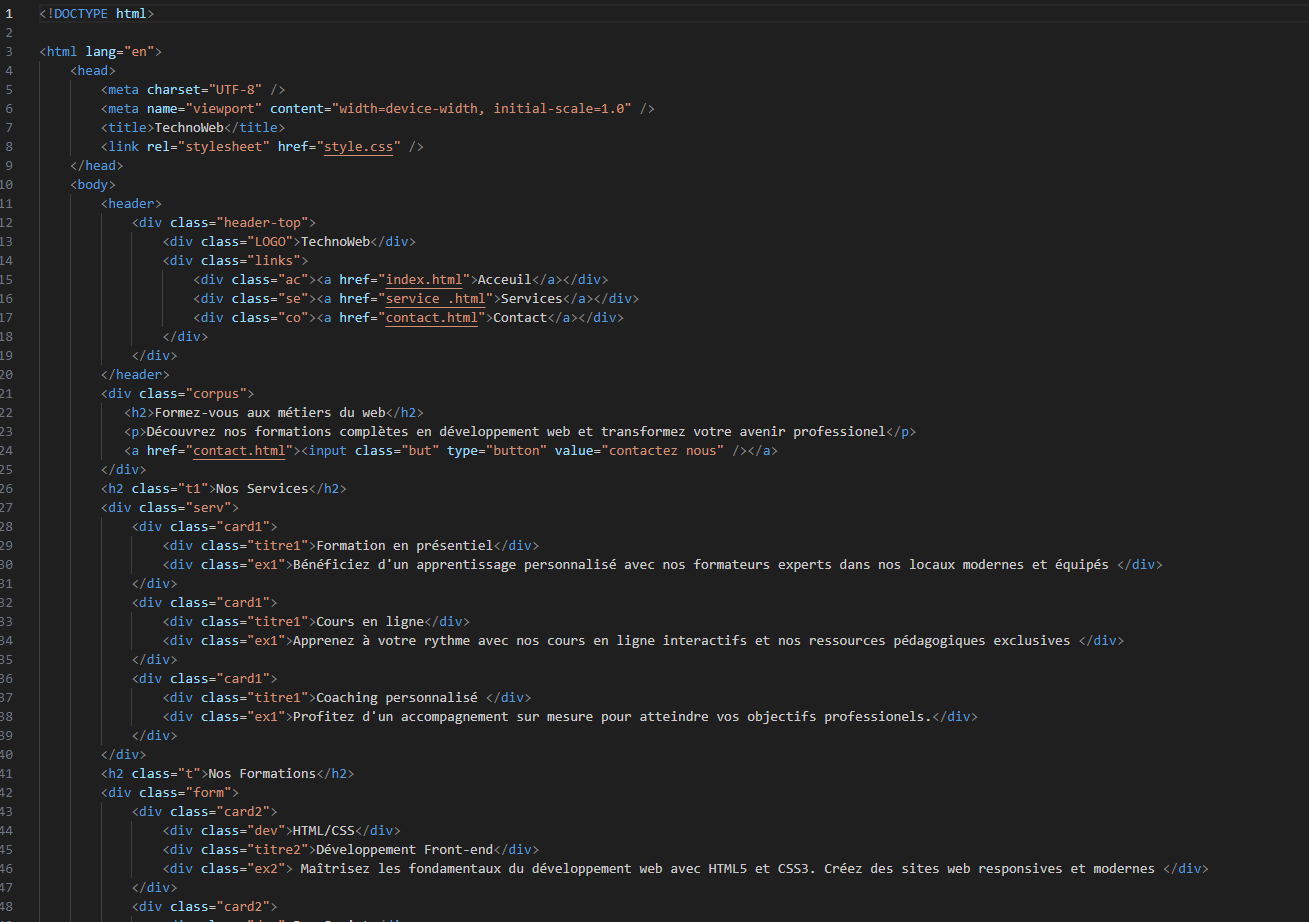
Task: Click line number 7 in the gutter
Action: pos(9,127)
